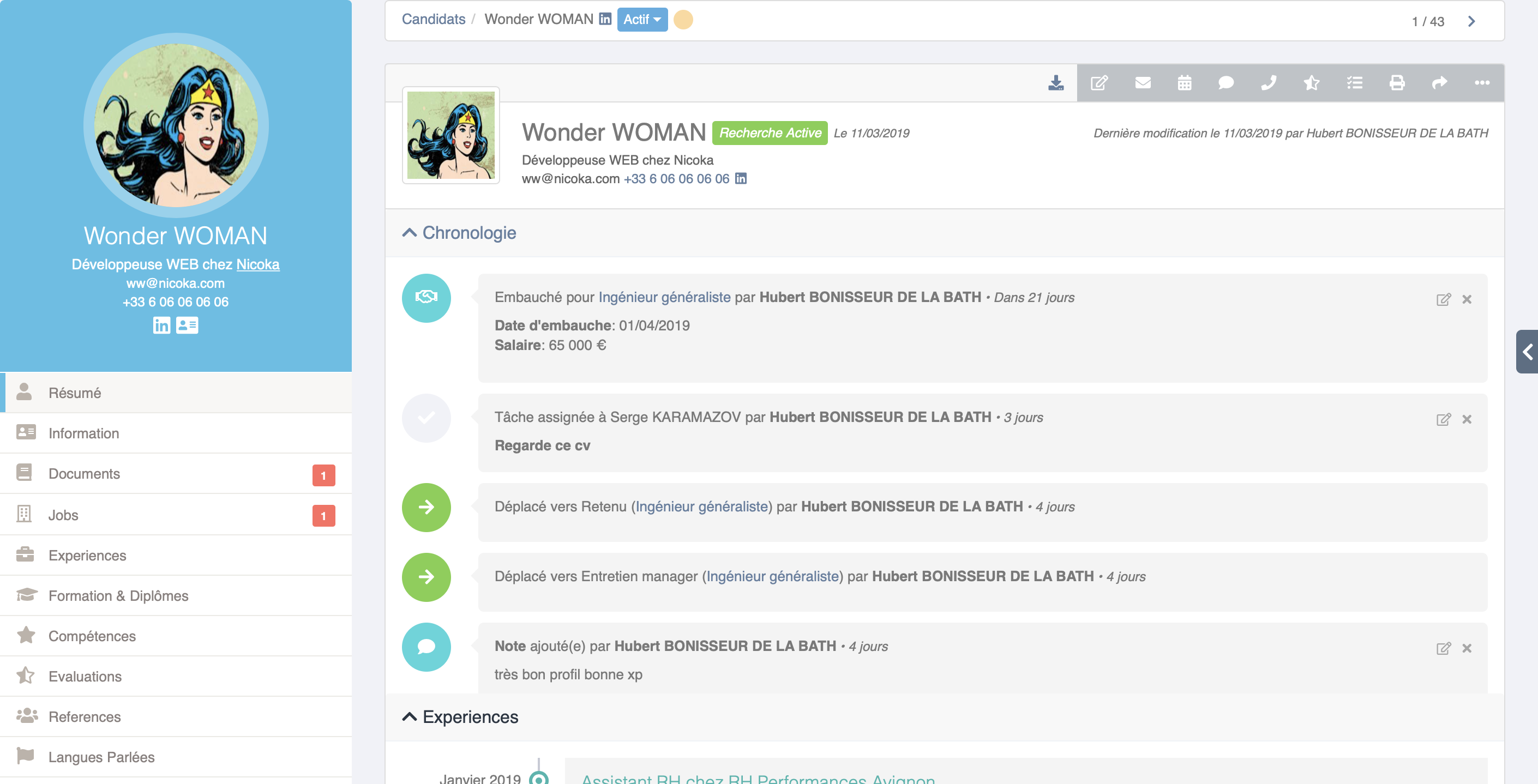Share candidate using the forward arrow icon
The height and width of the screenshot is (784, 1538).
pos(1439,83)
